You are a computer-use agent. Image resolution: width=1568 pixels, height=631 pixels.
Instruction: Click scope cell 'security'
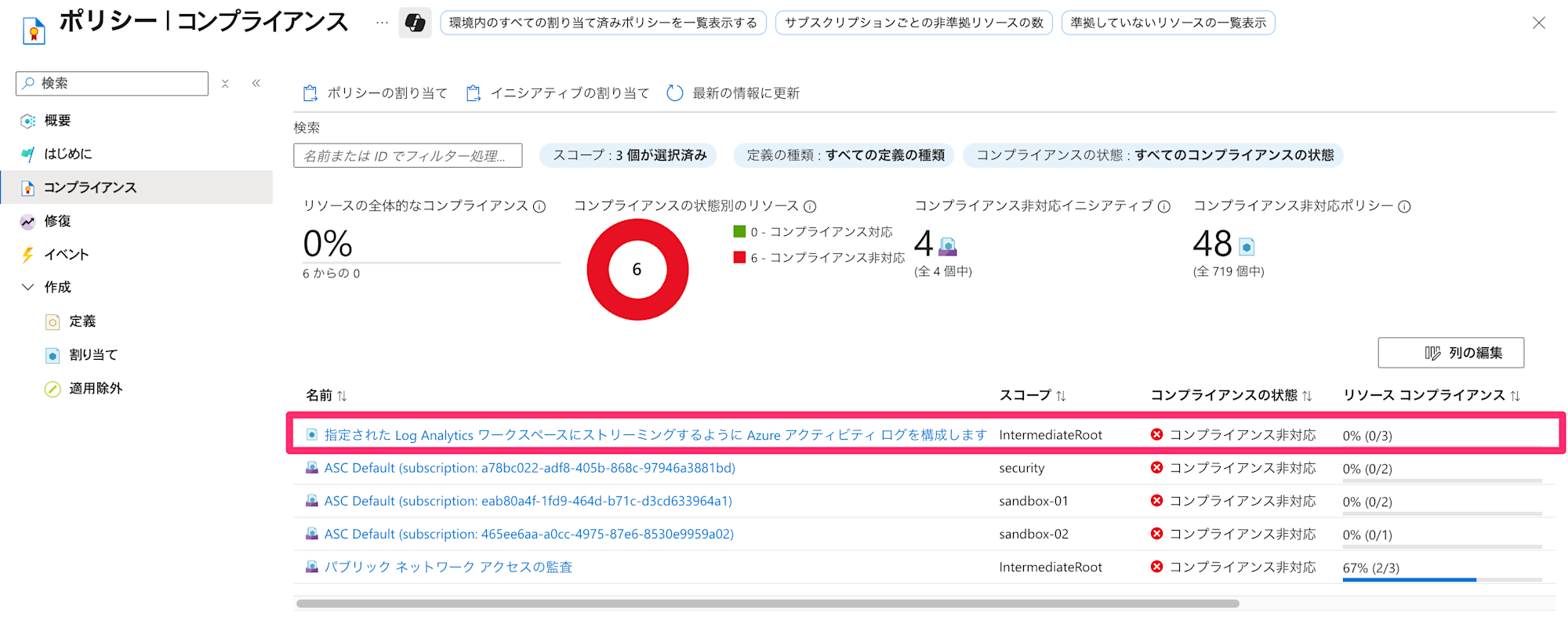point(1022,468)
